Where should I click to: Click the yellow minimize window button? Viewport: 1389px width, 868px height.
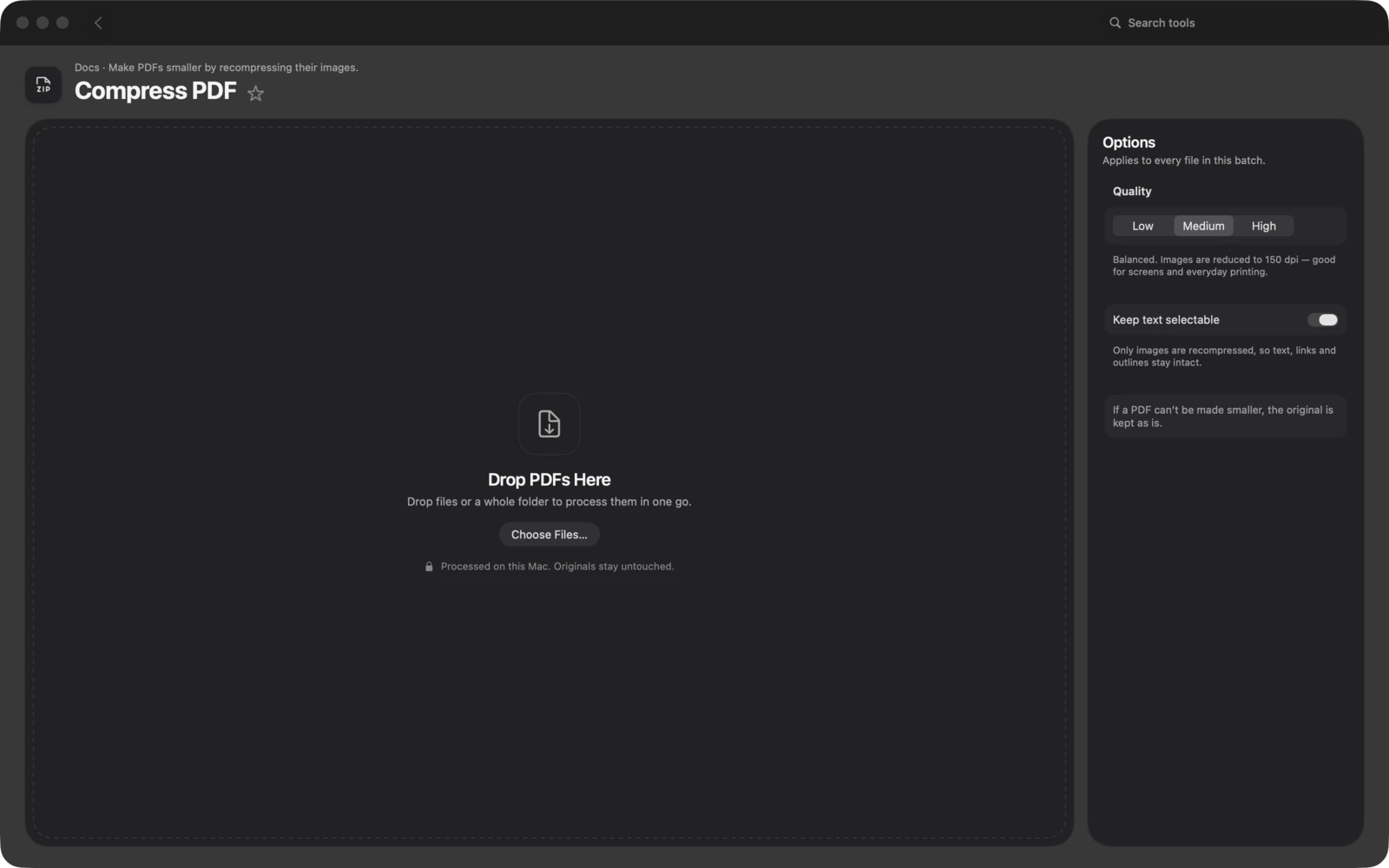click(x=43, y=23)
